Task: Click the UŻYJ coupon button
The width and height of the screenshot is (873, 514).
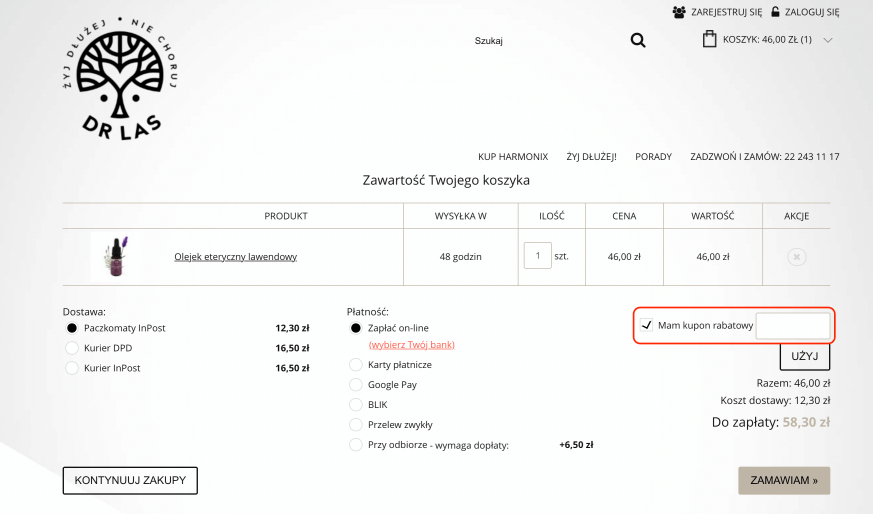Action: (x=805, y=356)
